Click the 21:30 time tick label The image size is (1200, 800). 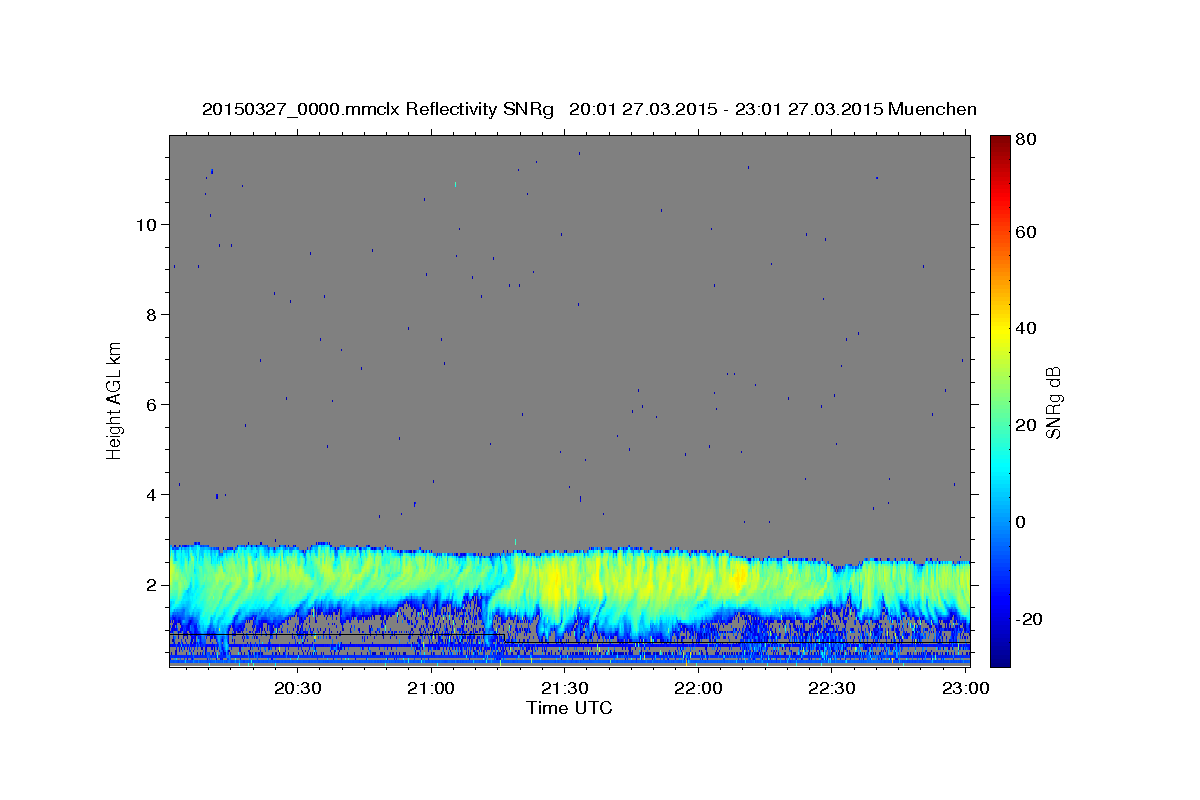click(x=566, y=689)
